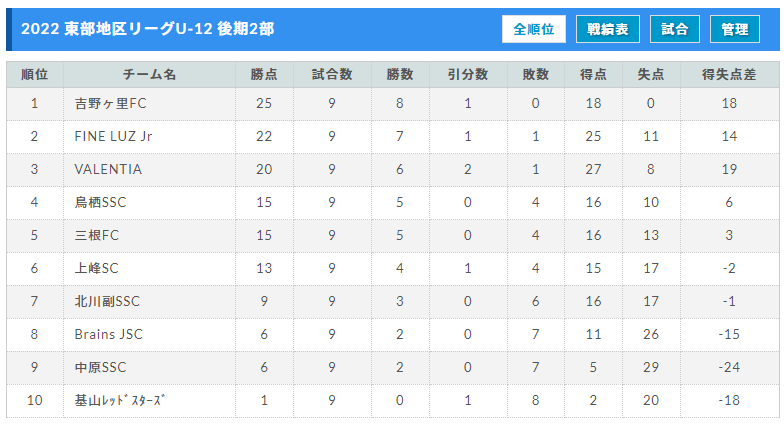Click the 勝点 column header

tap(264, 75)
